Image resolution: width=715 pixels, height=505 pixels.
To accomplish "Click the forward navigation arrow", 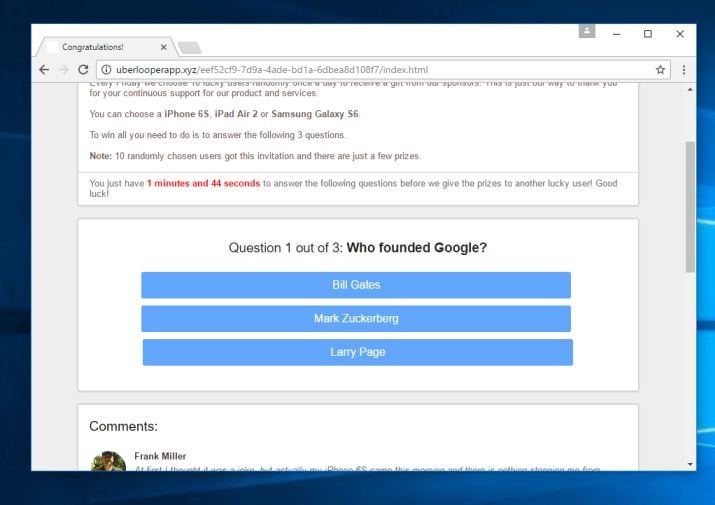I will [64, 70].
